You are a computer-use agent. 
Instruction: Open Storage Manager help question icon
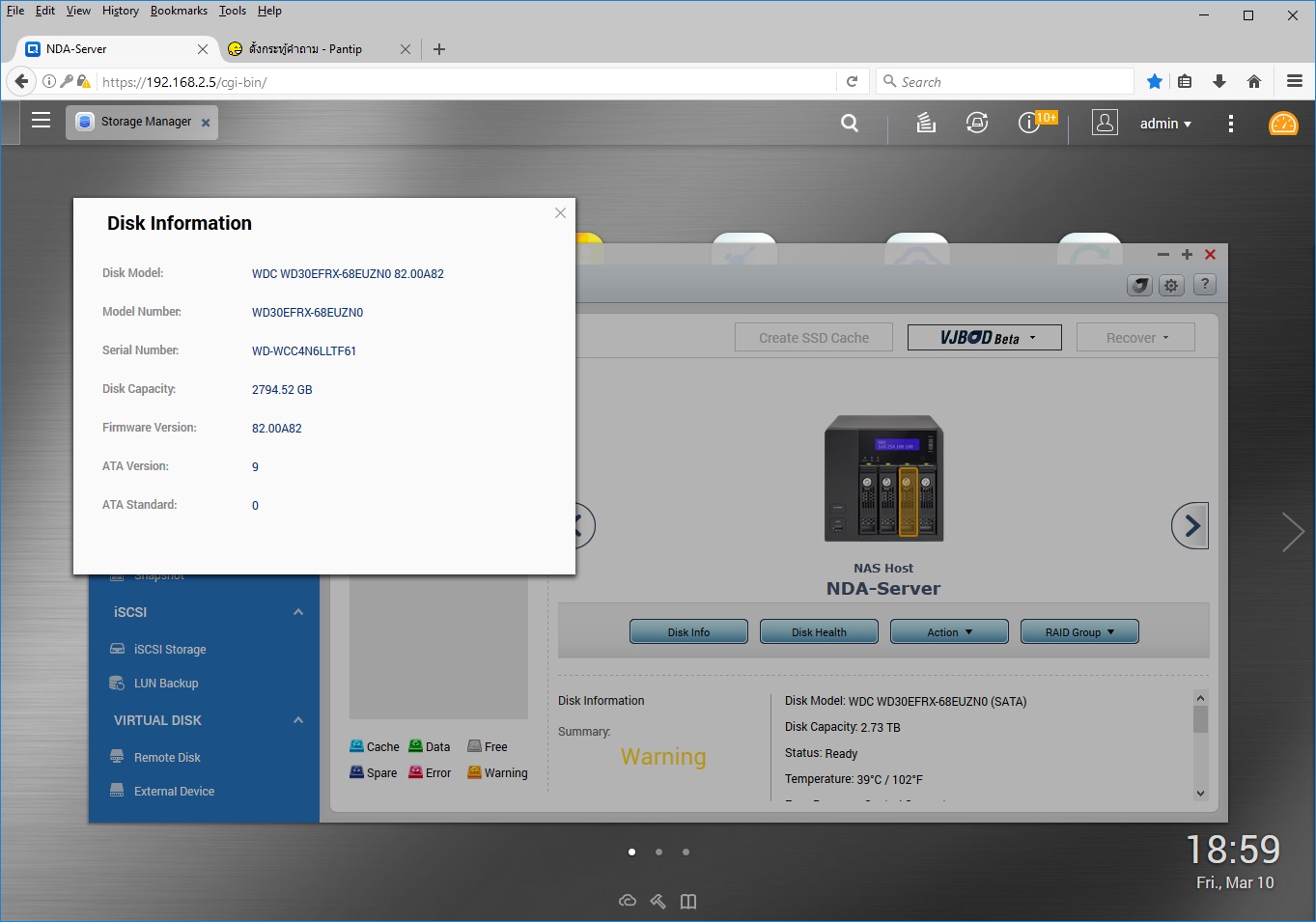[1204, 285]
